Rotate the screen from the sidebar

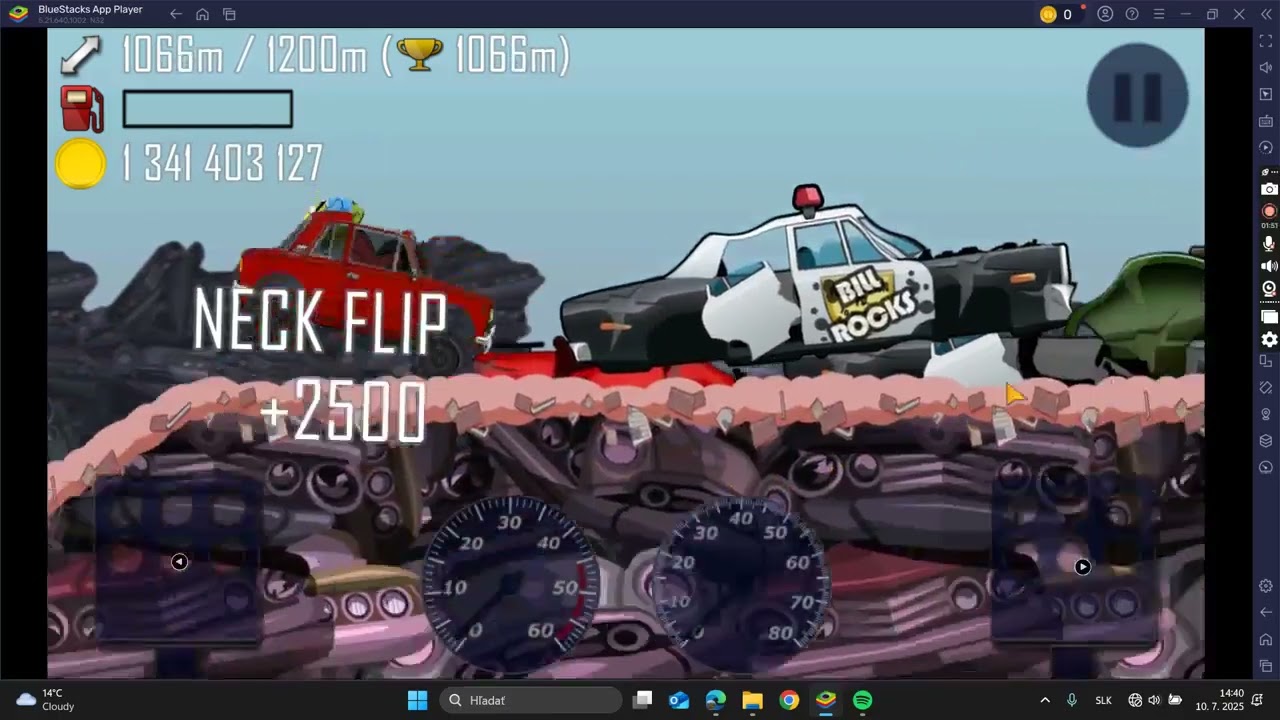pos(1266,387)
